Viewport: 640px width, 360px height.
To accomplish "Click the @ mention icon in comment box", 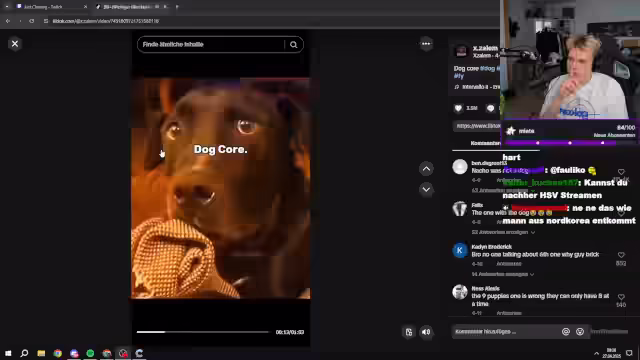I will pos(566,332).
